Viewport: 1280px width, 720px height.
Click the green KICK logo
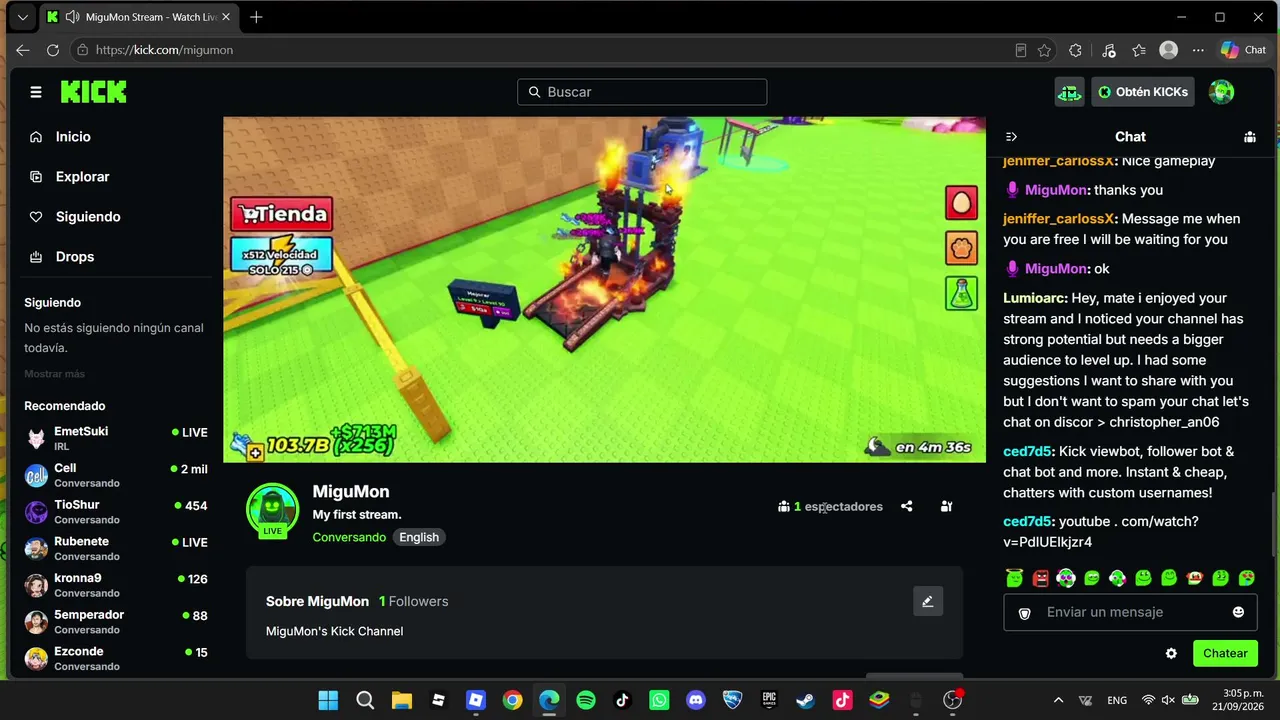coord(93,92)
